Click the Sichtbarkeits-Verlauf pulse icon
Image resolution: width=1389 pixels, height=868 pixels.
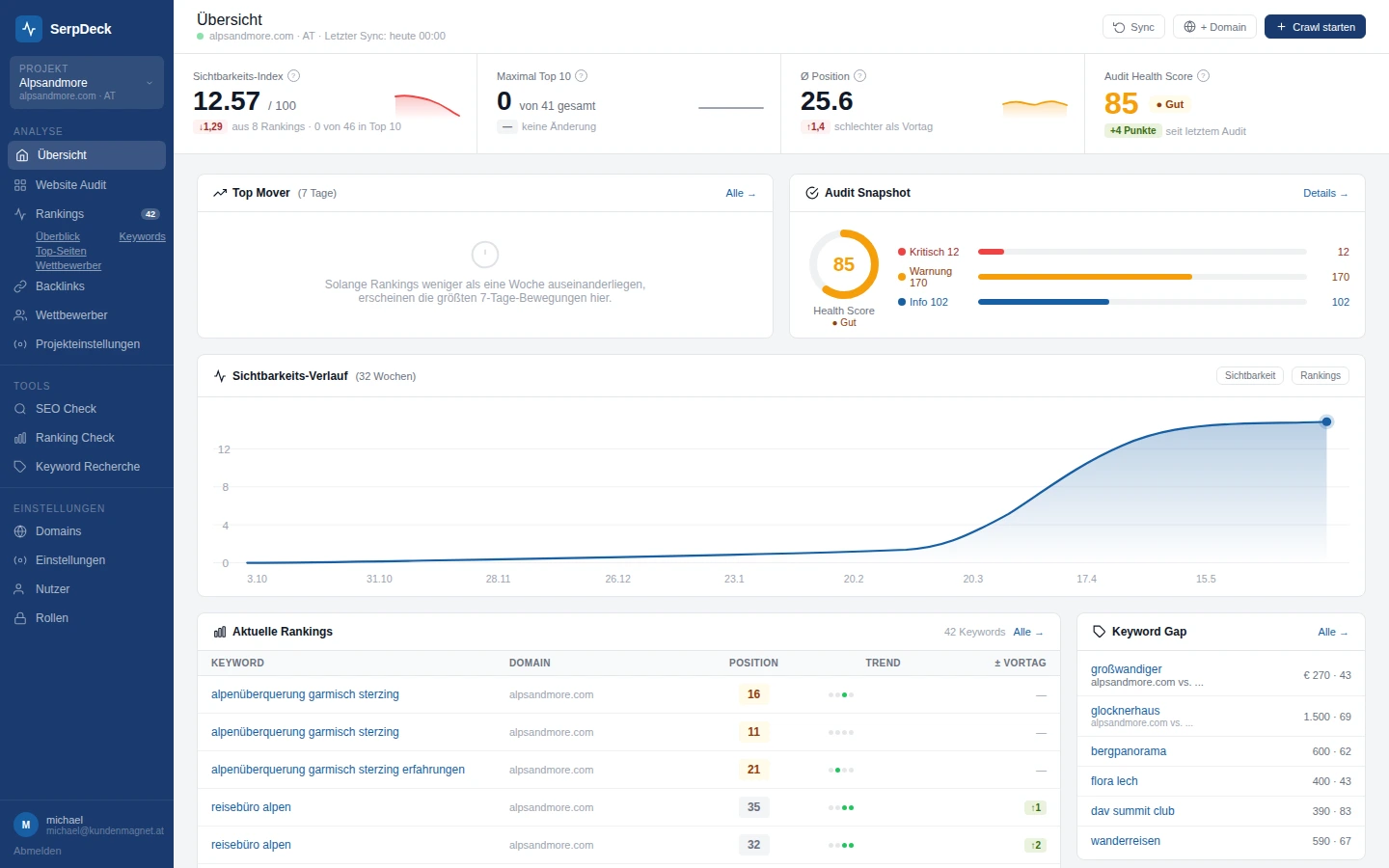pyautogui.click(x=220, y=376)
